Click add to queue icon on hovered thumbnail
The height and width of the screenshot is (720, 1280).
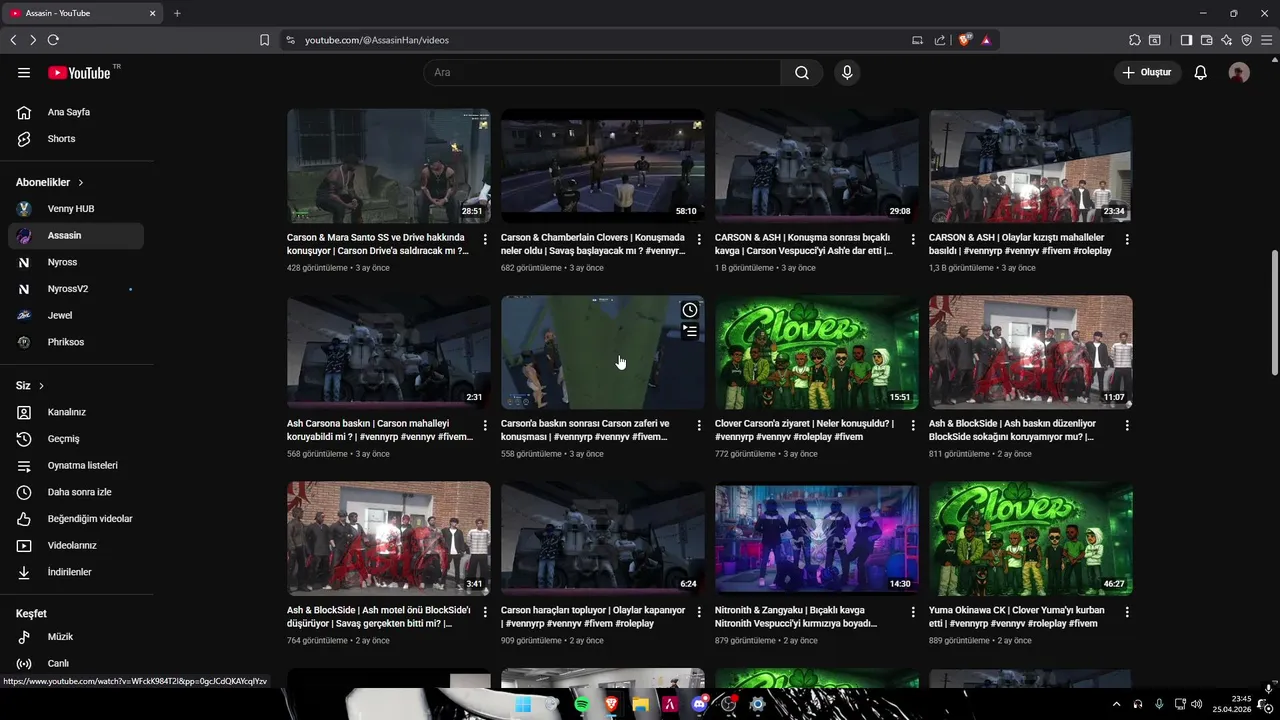(690, 331)
